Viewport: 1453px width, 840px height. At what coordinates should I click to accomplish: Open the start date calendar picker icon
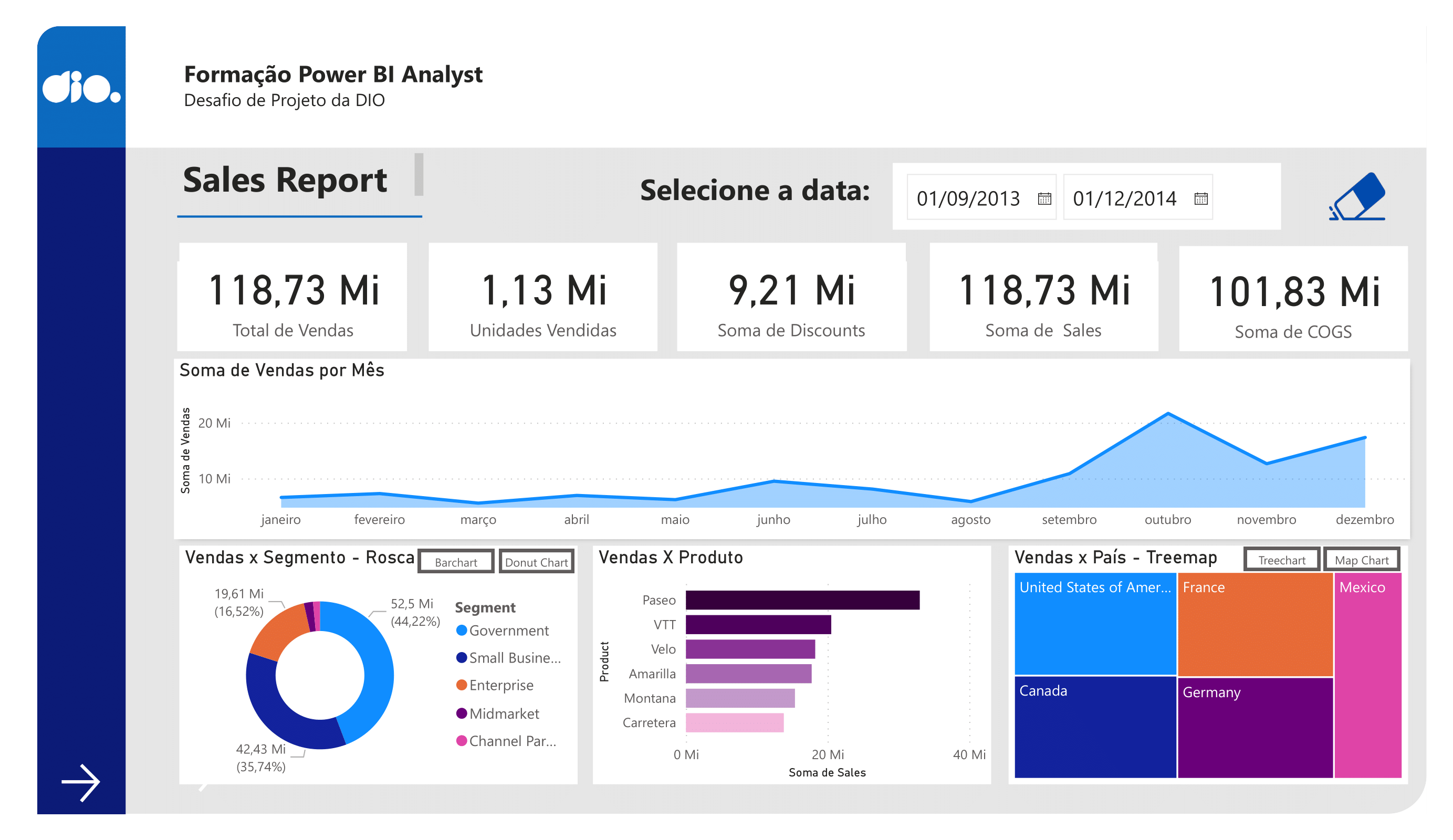(1044, 199)
